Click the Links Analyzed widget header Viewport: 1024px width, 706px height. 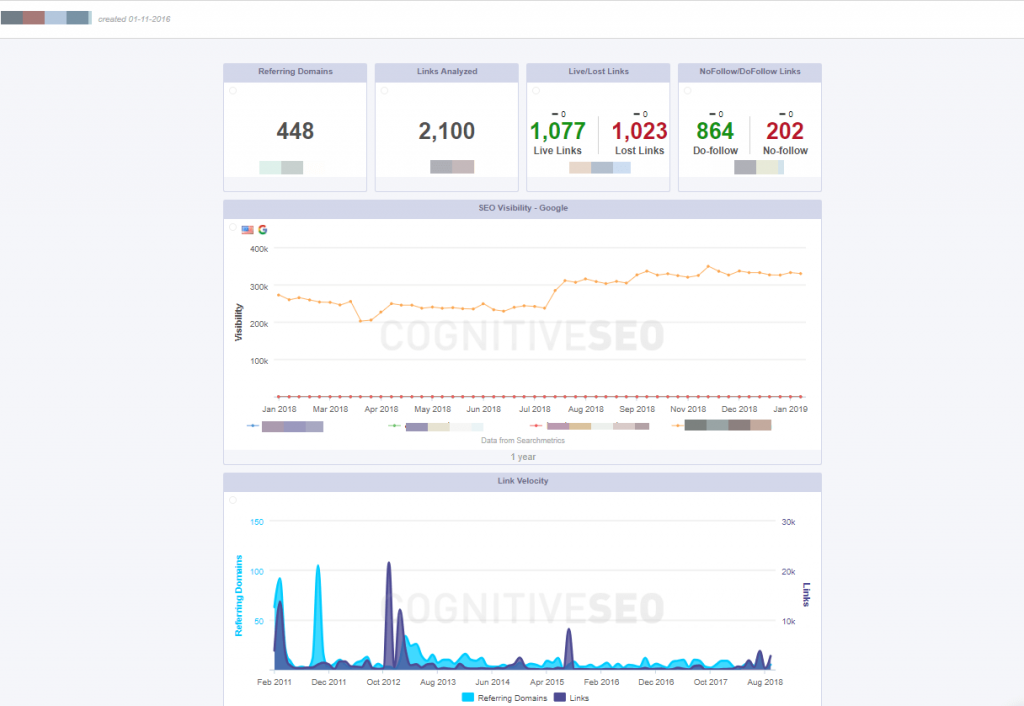[x=447, y=72]
